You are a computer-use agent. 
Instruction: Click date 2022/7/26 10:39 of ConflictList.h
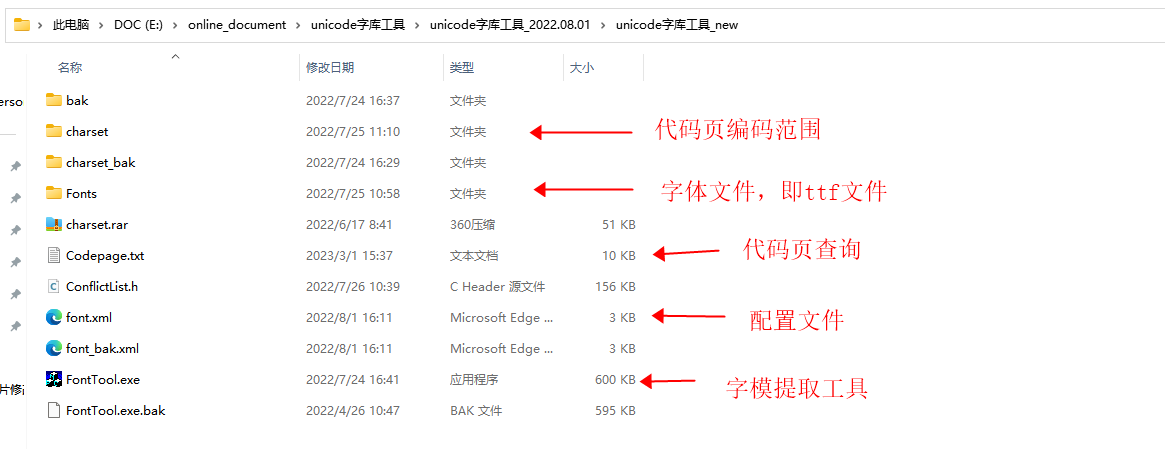click(x=353, y=286)
